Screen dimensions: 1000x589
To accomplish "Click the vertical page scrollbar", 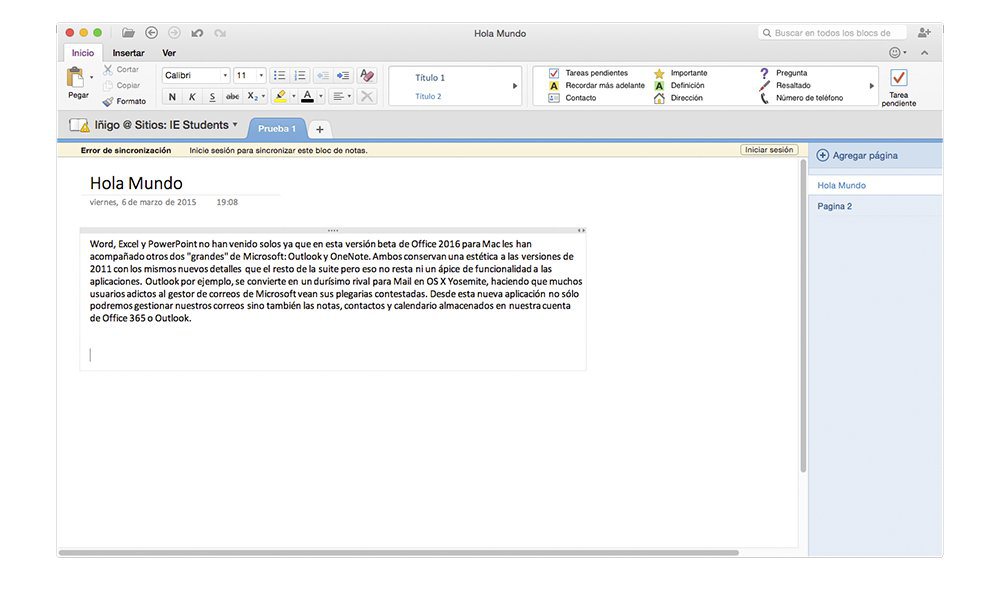I will (x=803, y=316).
